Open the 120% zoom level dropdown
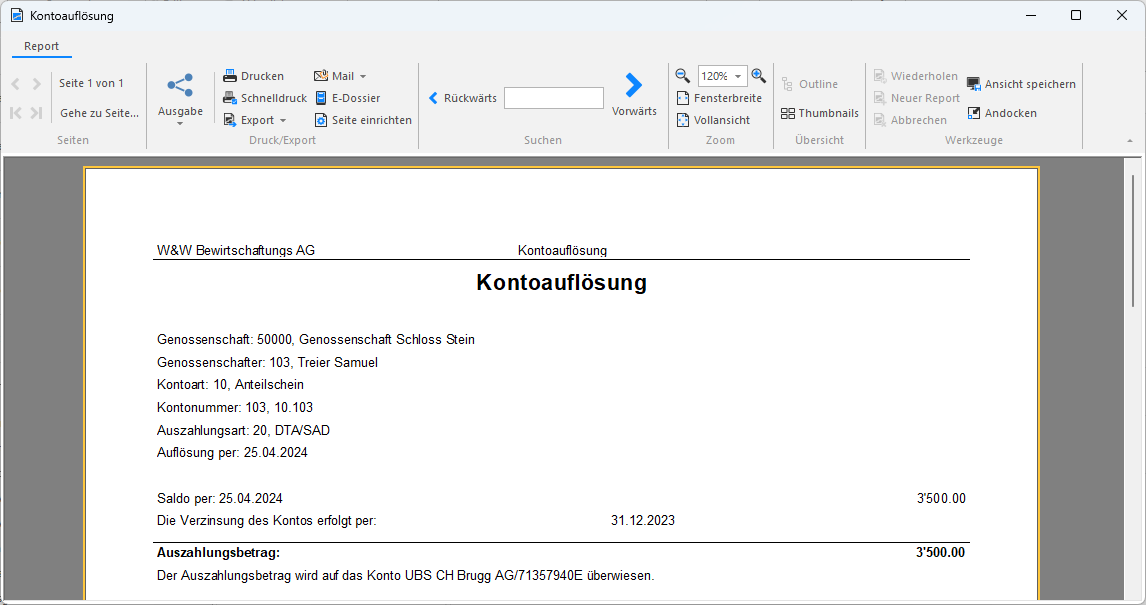 (x=738, y=76)
